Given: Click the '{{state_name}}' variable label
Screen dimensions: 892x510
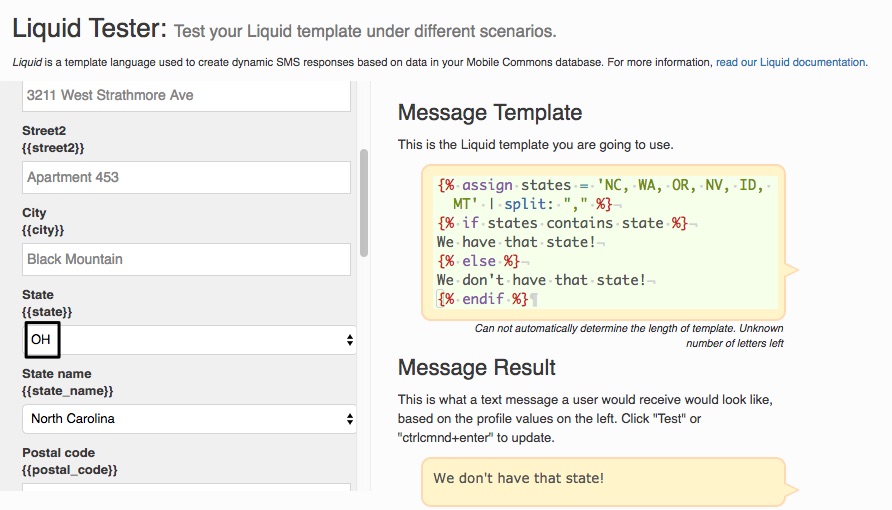Looking at the screenshot, I should (x=68, y=391).
